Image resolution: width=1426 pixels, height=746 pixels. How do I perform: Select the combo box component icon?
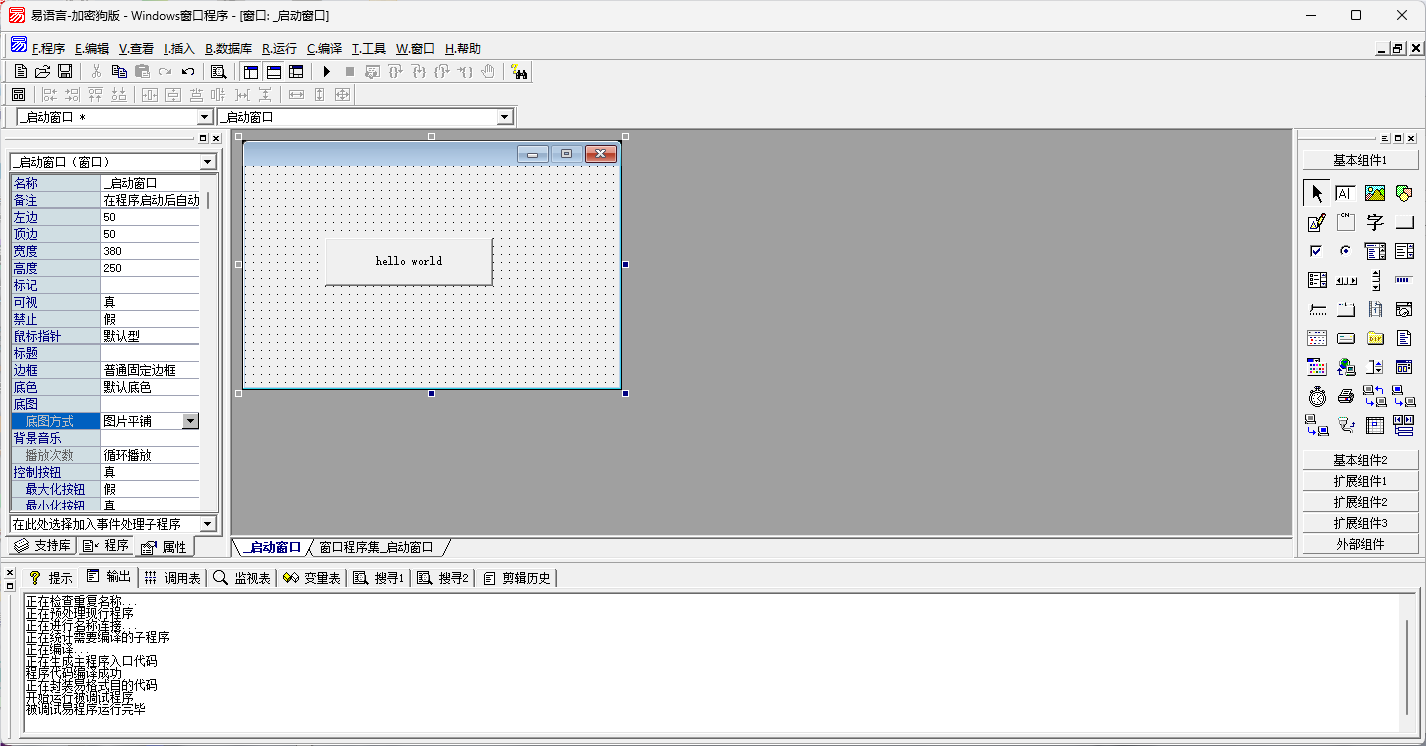(x=1375, y=251)
